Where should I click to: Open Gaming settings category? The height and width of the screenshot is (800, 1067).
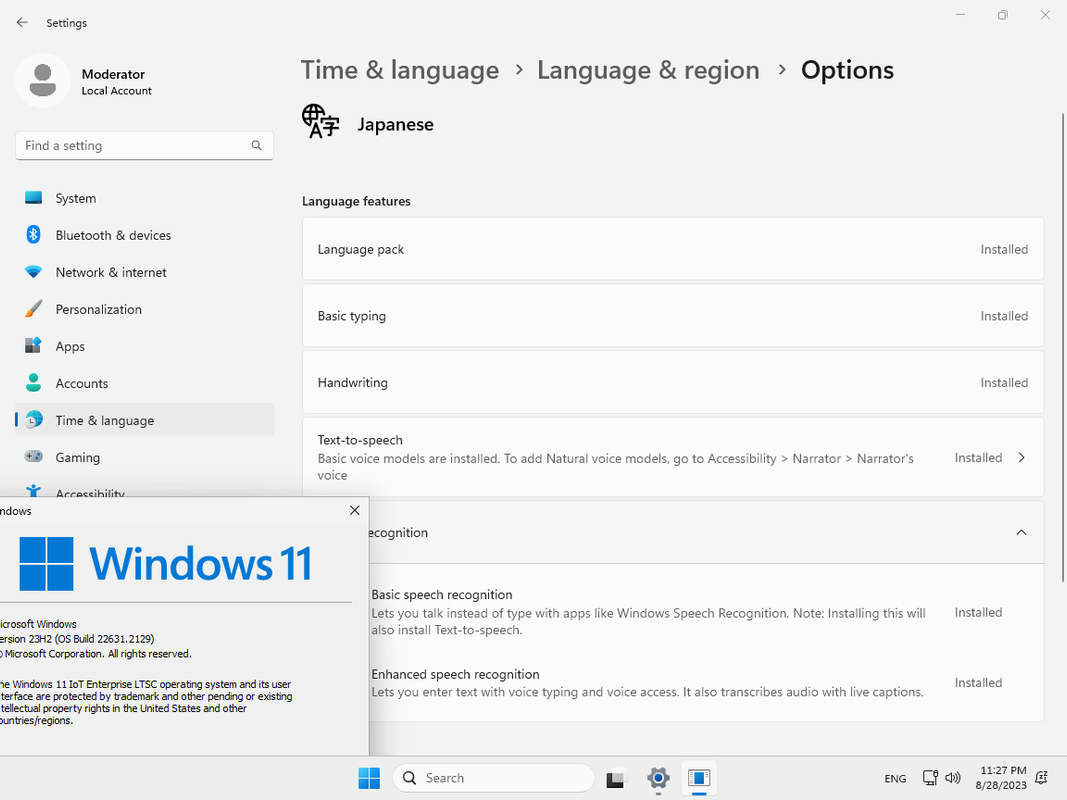(144, 458)
